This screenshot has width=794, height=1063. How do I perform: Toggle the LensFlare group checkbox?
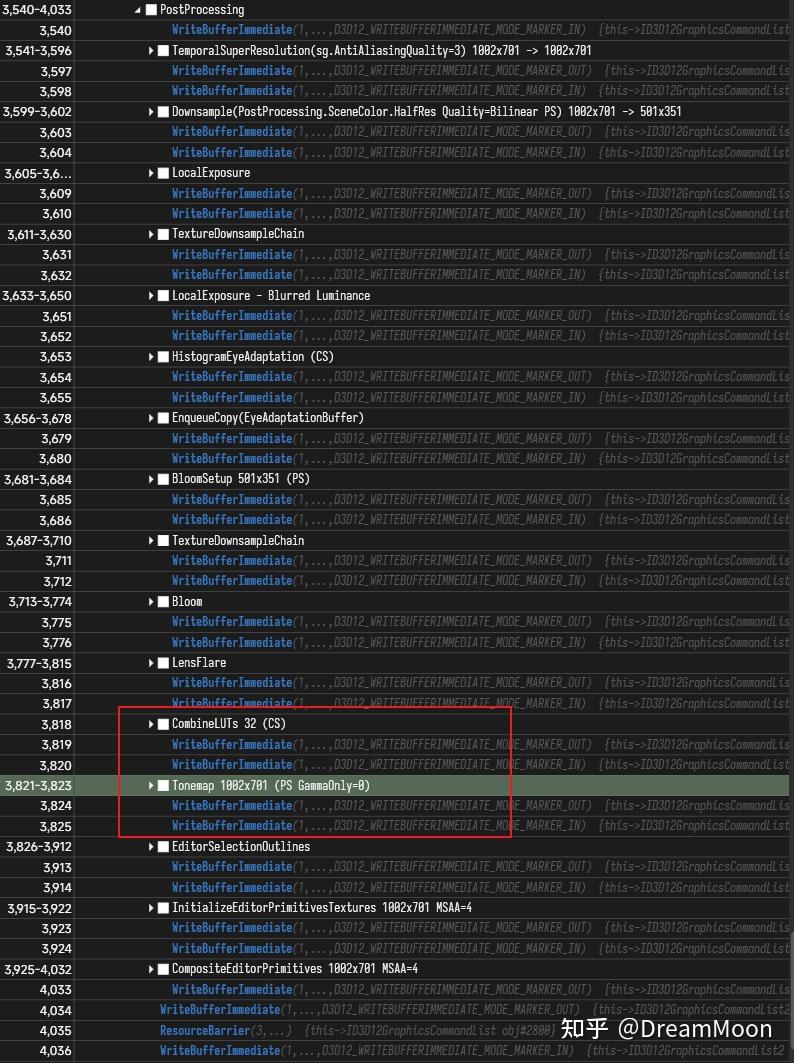click(163, 663)
